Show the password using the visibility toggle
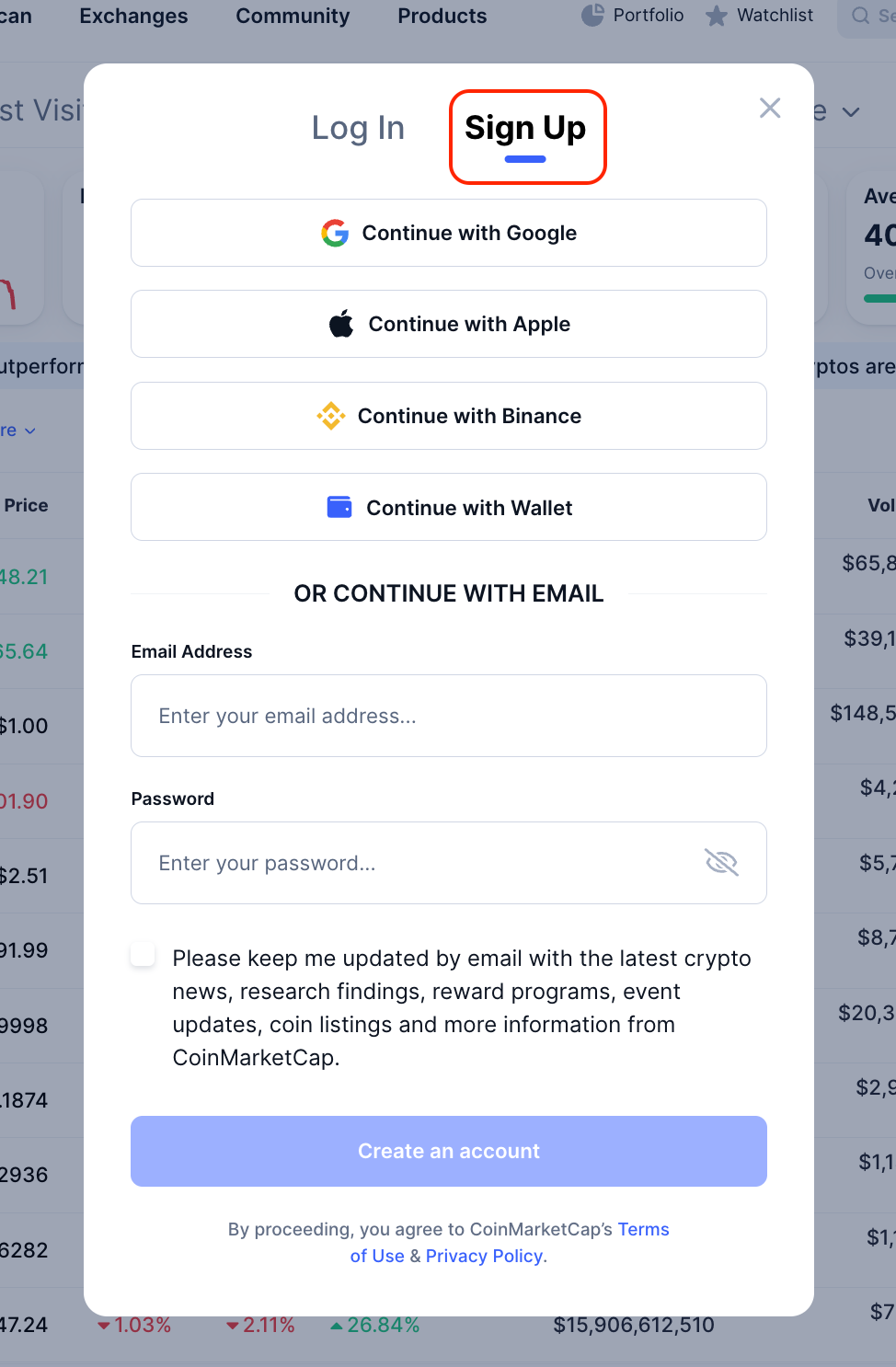 click(722, 863)
